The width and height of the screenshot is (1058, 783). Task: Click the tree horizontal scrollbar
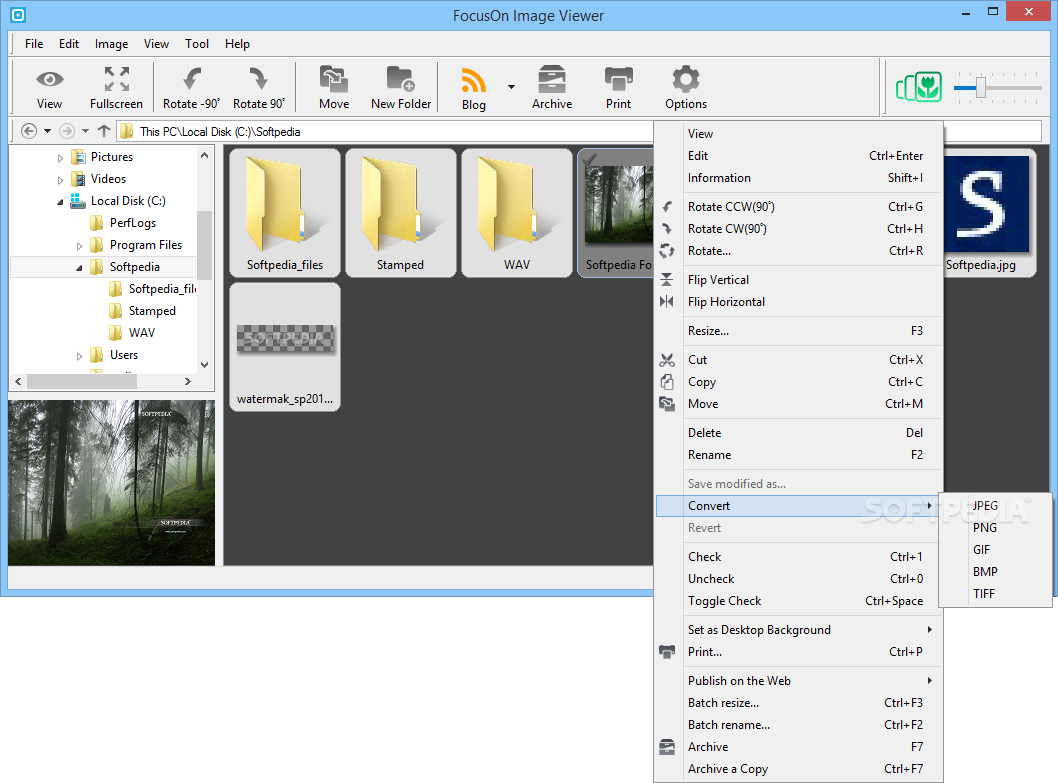click(x=82, y=381)
